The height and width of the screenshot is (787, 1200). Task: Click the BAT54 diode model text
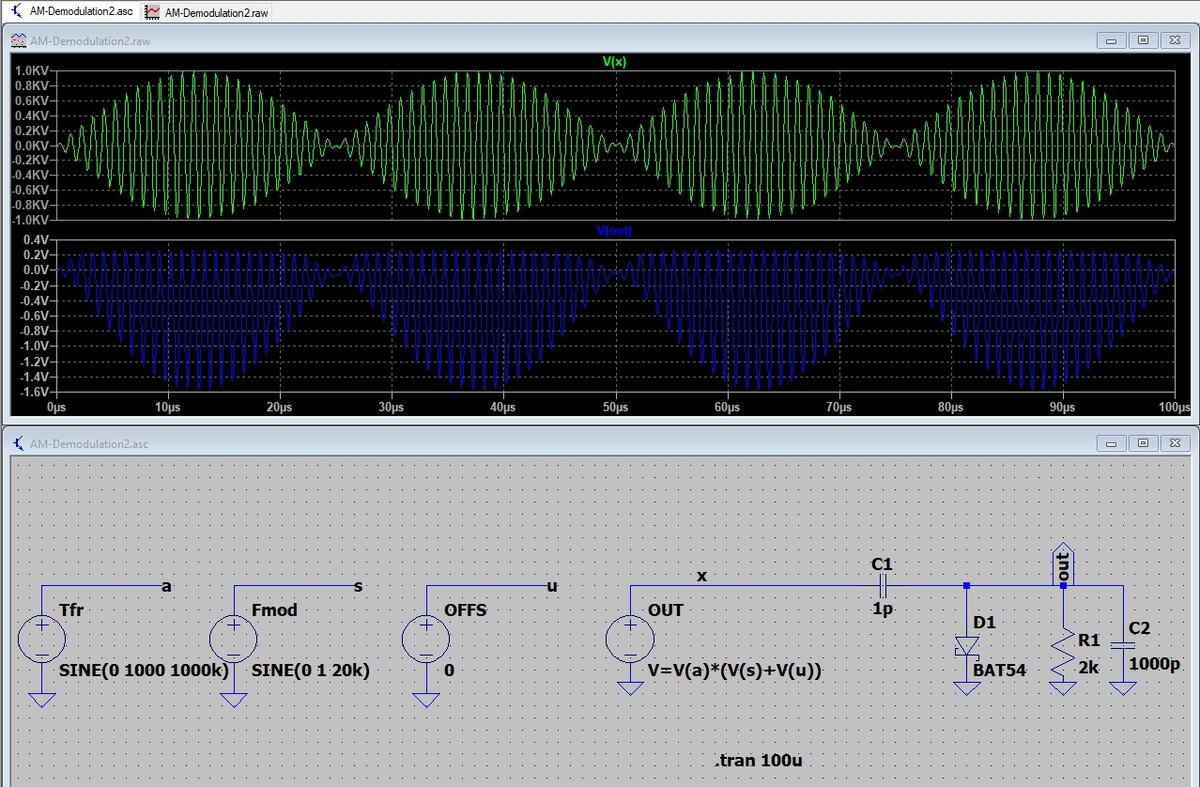tap(999, 670)
